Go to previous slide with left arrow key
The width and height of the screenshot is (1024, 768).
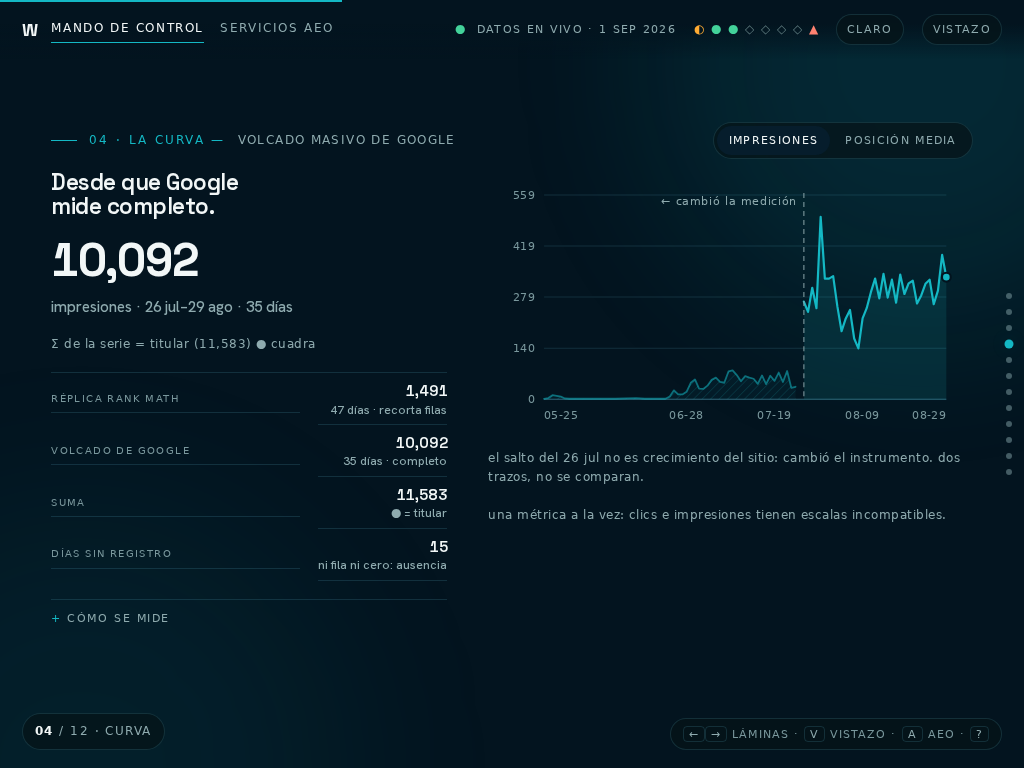tap(694, 734)
